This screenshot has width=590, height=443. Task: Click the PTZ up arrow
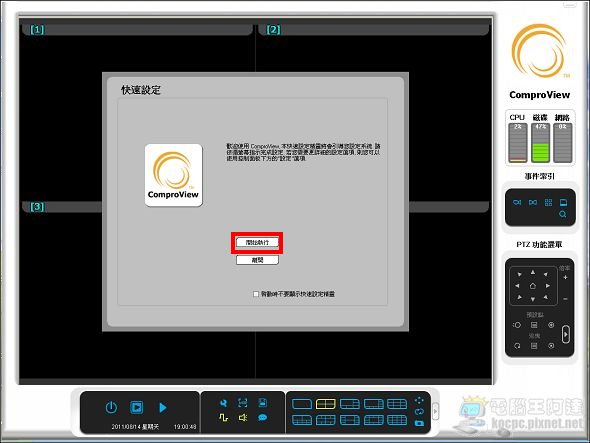tap(533, 272)
